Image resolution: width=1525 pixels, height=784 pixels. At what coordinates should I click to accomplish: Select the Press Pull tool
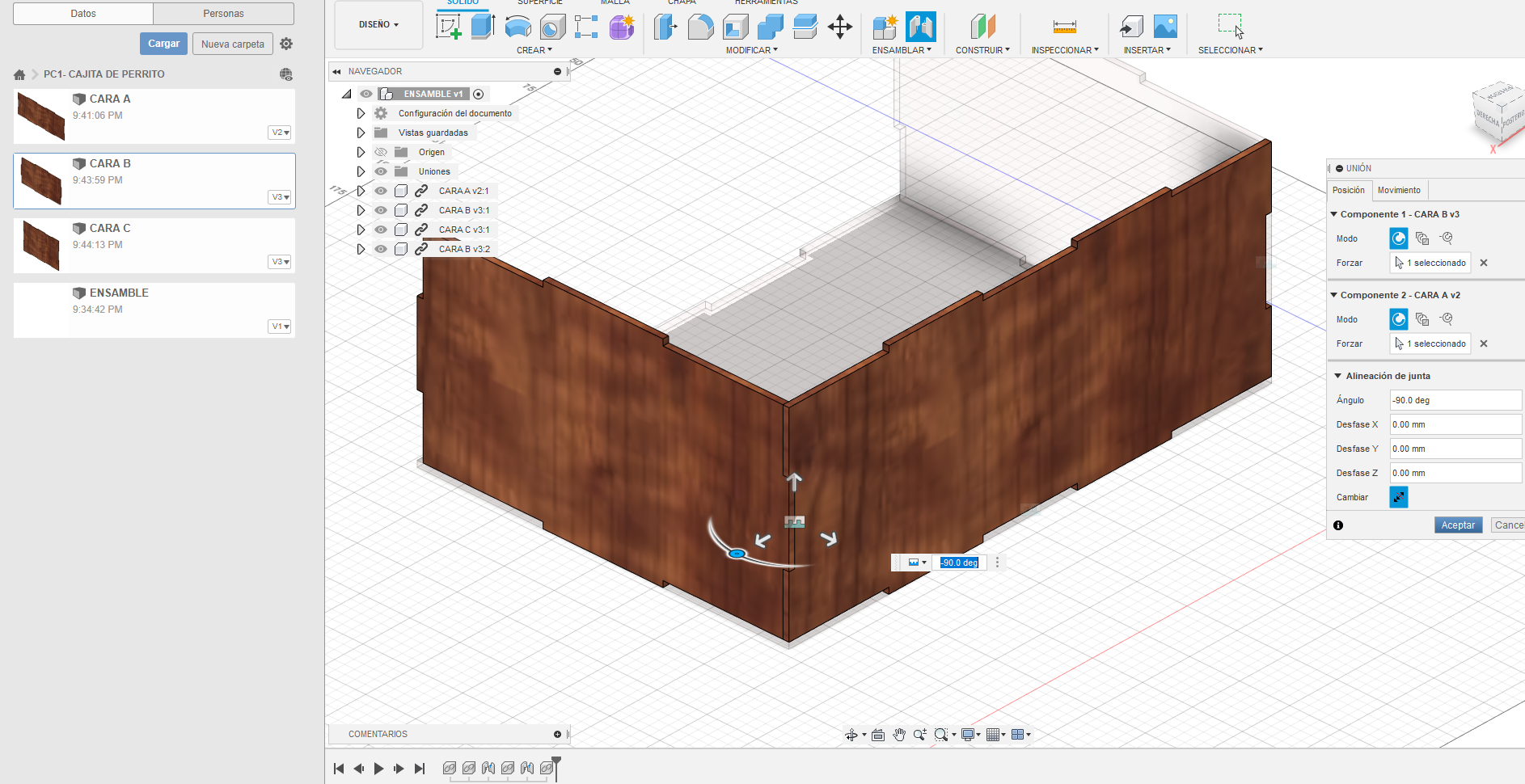coord(665,27)
